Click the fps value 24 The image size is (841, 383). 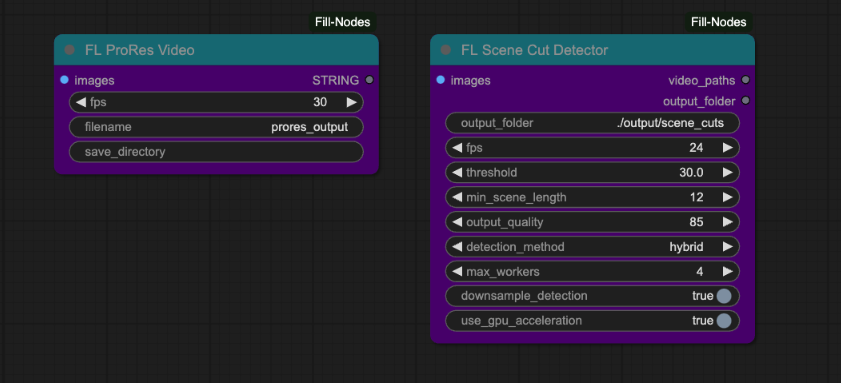tap(696, 148)
